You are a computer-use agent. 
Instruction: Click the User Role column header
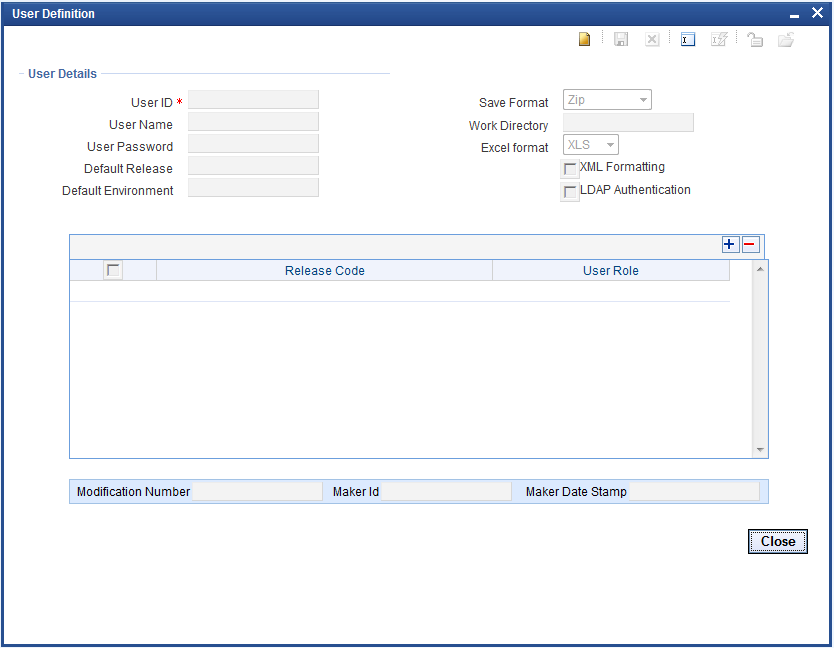[x=611, y=270]
